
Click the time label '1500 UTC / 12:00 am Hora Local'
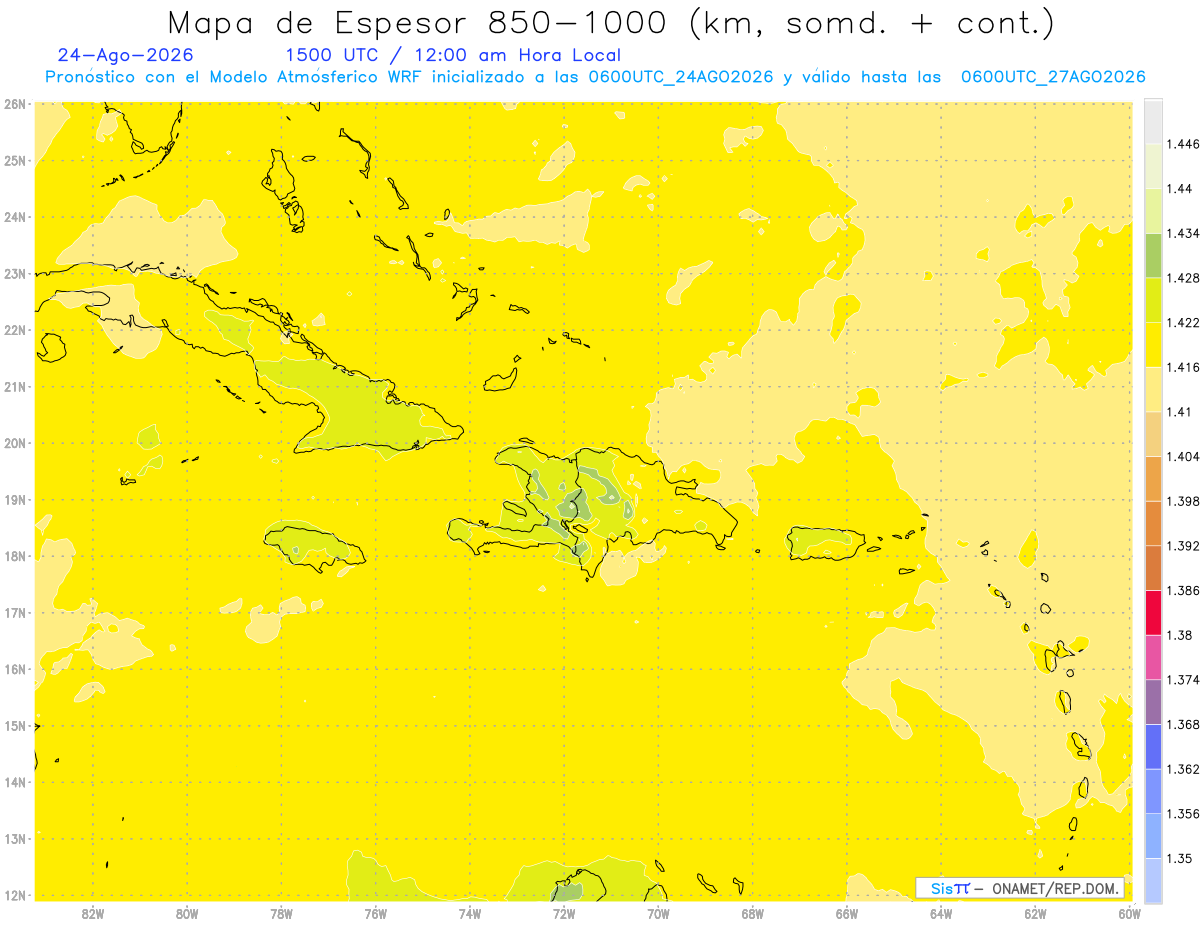pos(453,55)
